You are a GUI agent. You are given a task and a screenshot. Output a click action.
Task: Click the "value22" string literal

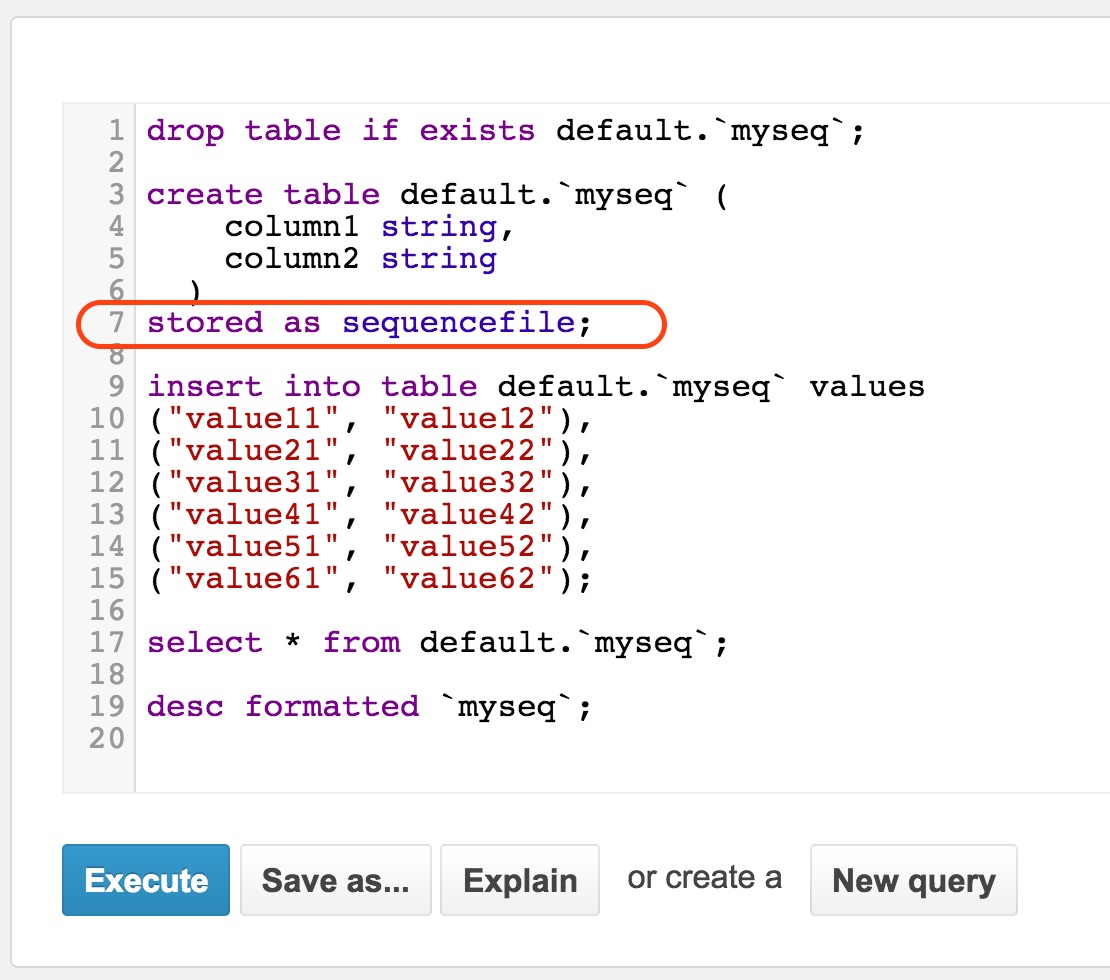(468, 451)
